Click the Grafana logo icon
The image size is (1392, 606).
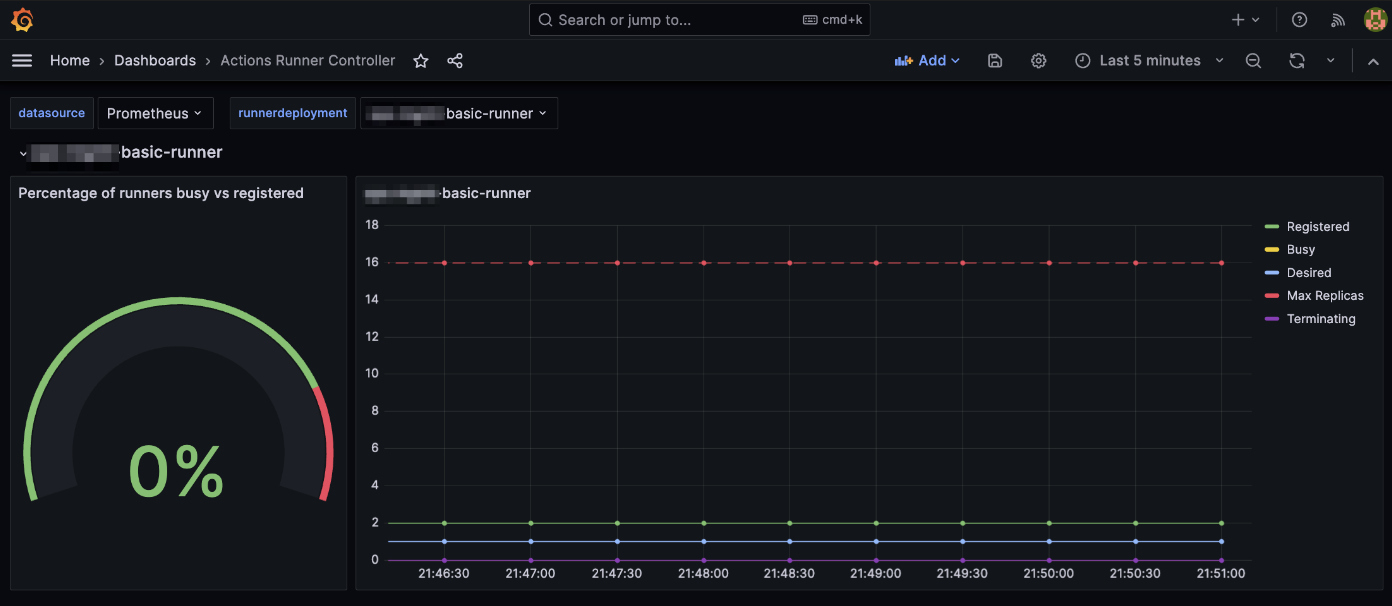pyautogui.click(x=22, y=20)
